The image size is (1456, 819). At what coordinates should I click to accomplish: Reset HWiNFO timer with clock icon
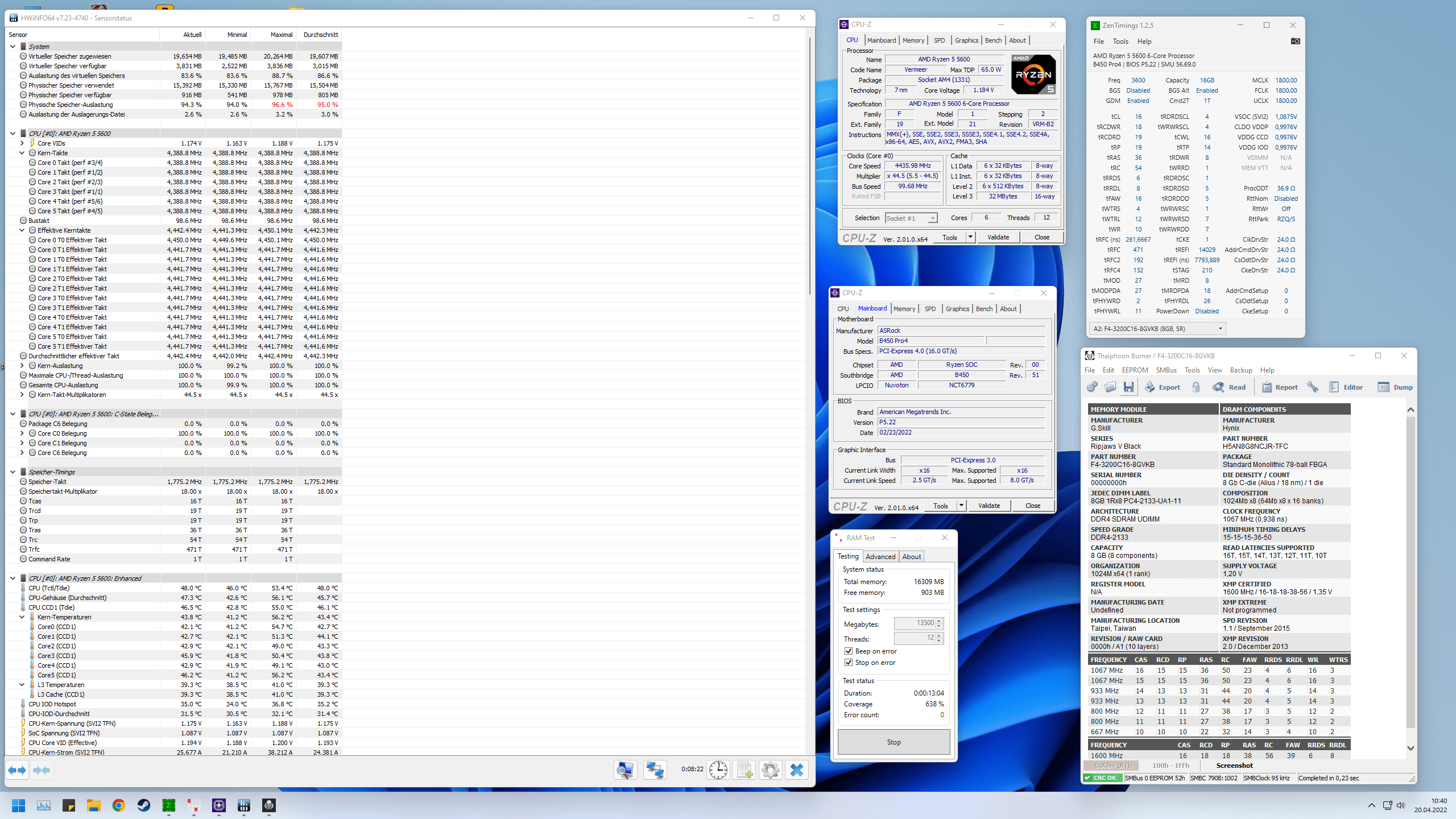(x=718, y=770)
